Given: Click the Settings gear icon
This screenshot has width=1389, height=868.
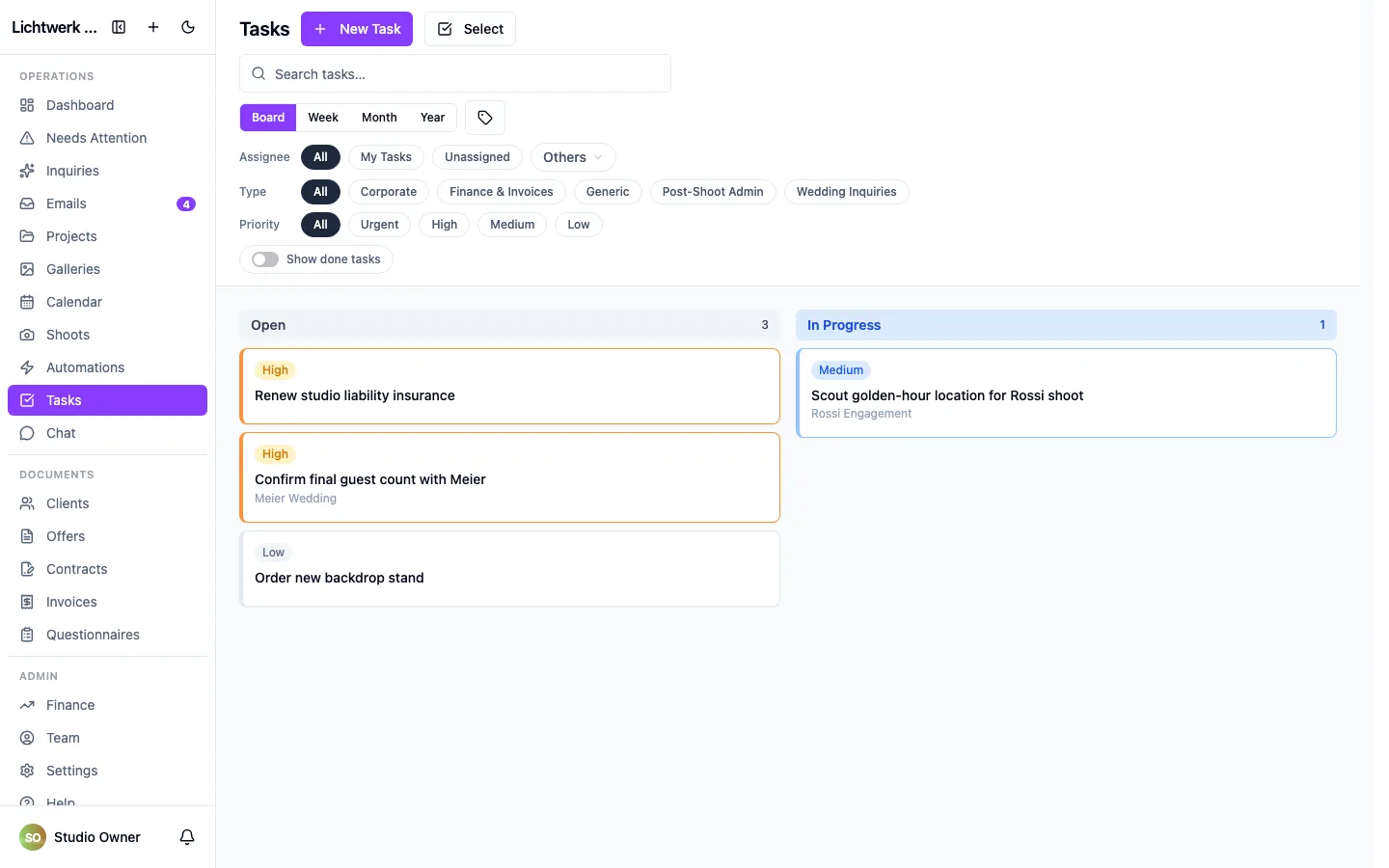Looking at the screenshot, I should [x=27, y=771].
